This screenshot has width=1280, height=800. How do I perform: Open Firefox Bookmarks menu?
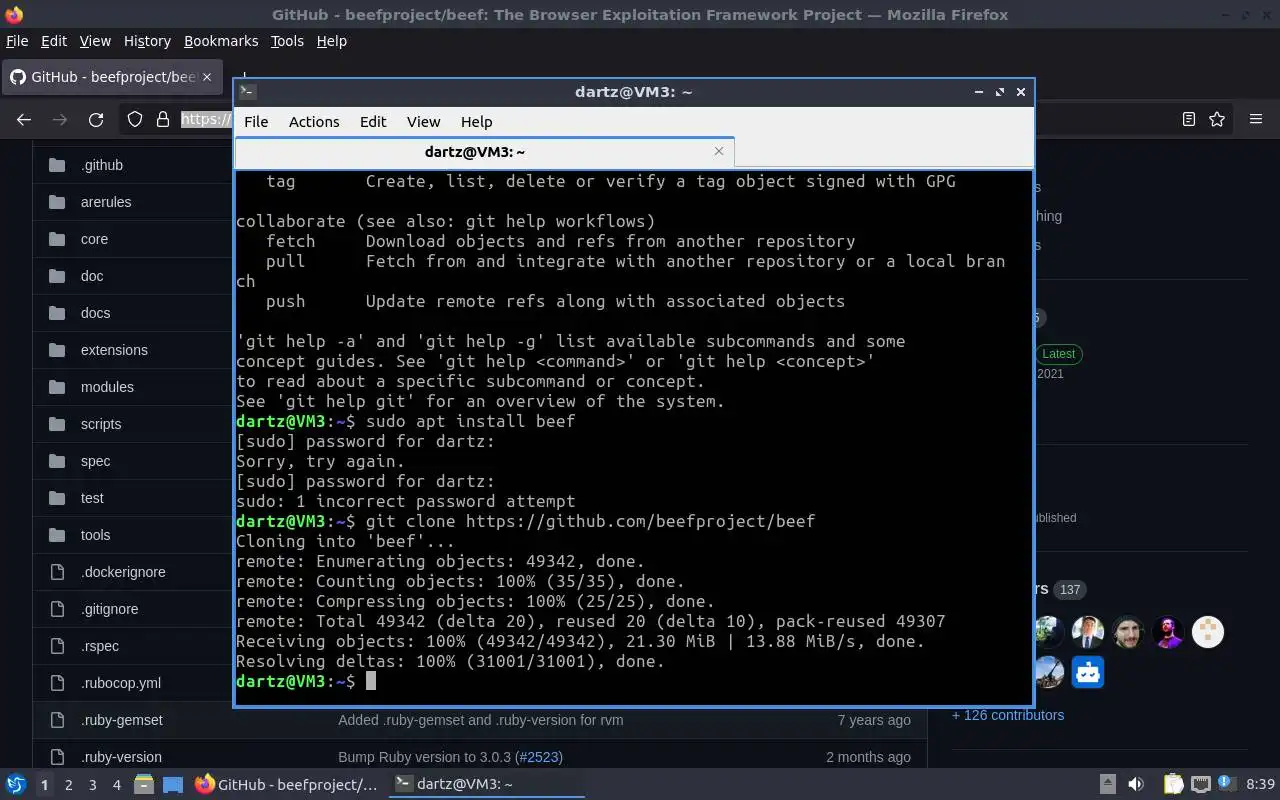point(221,41)
